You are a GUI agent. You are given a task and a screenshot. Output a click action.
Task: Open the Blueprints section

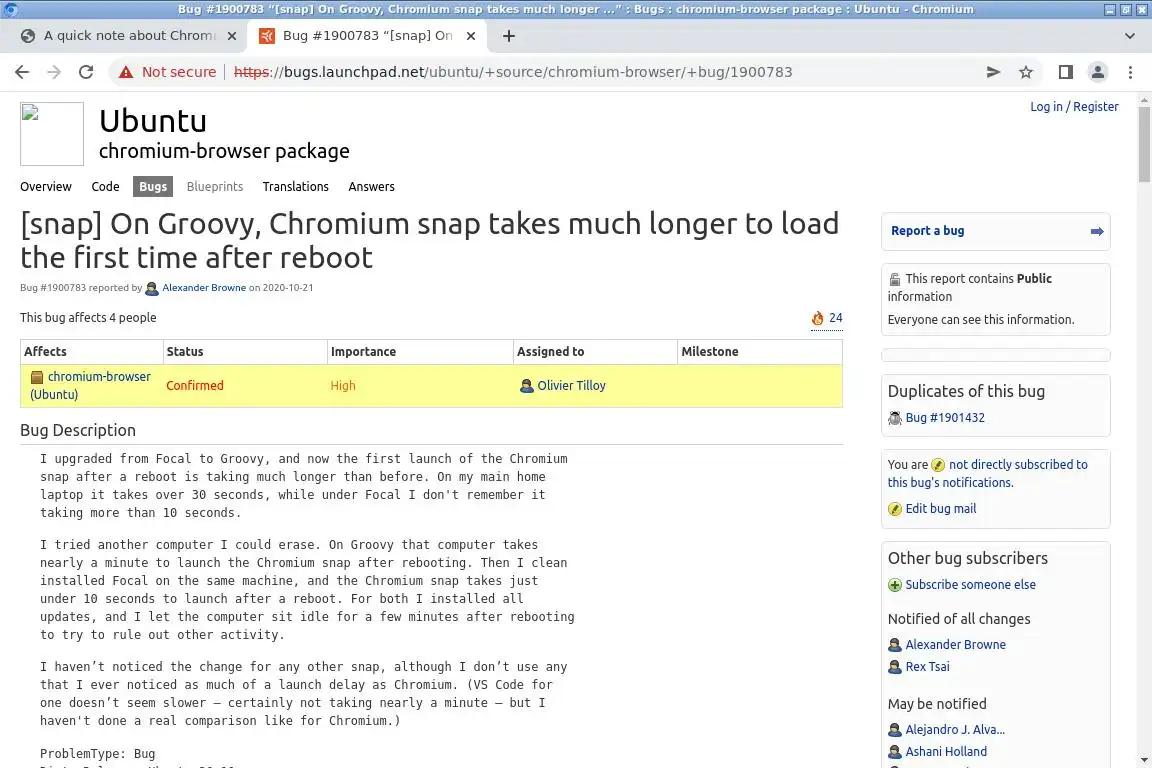pyautogui.click(x=215, y=187)
